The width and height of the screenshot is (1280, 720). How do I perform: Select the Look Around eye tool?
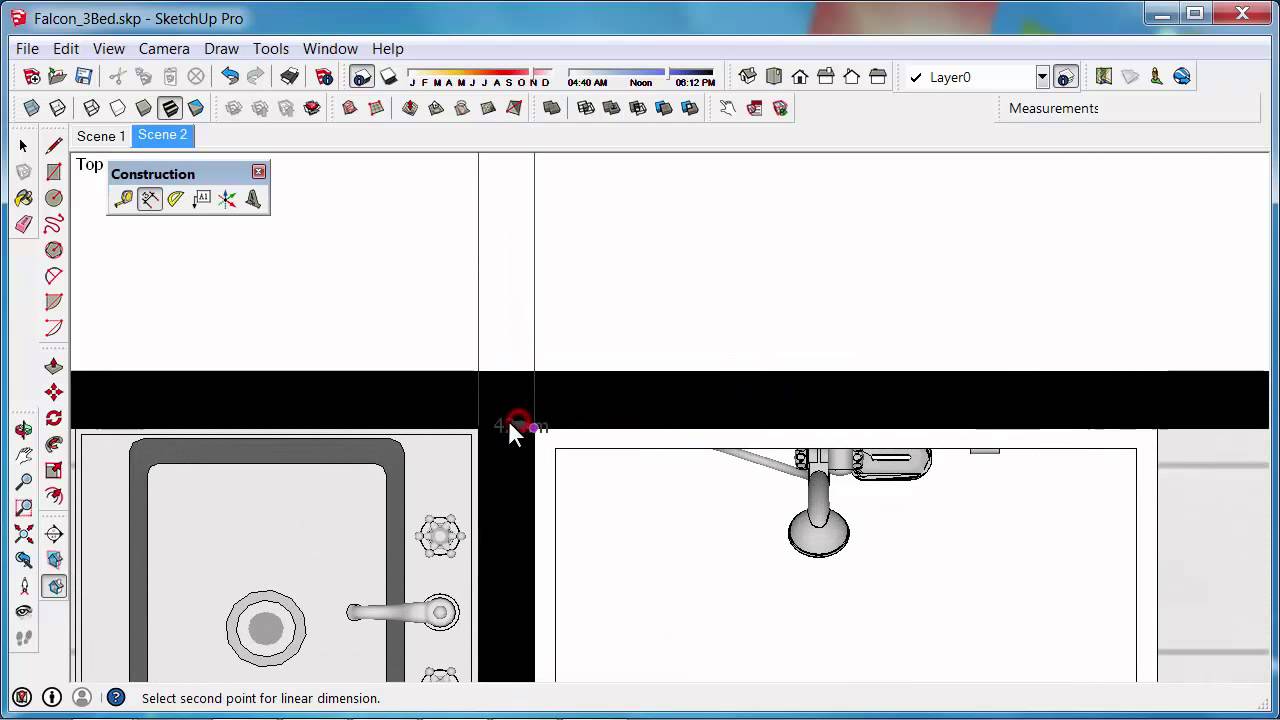click(x=24, y=612)
